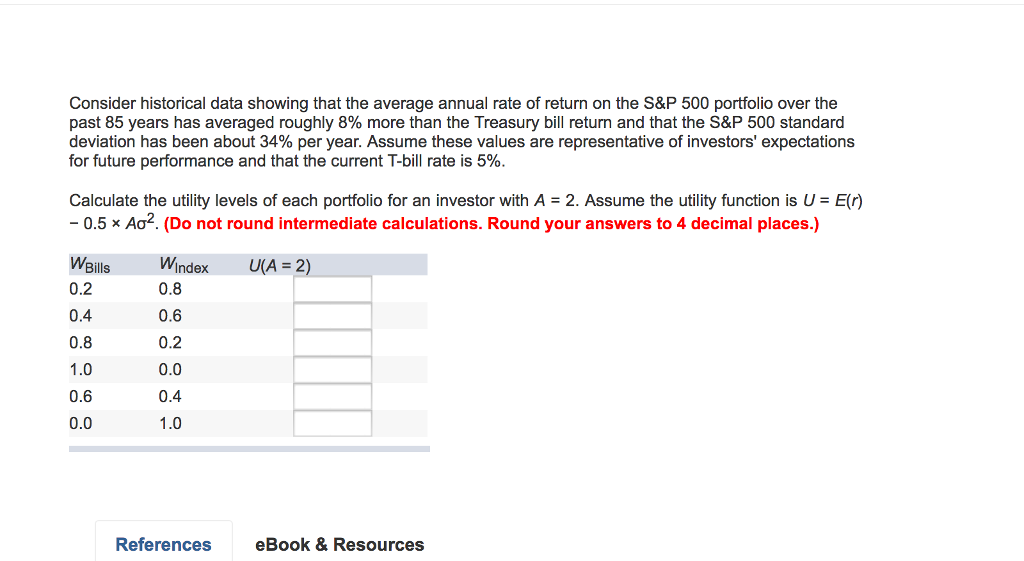Viewport: 1024px width, 561px height.
Task: Click the S&P 500 question paragraph
Action: pos(462,132)
